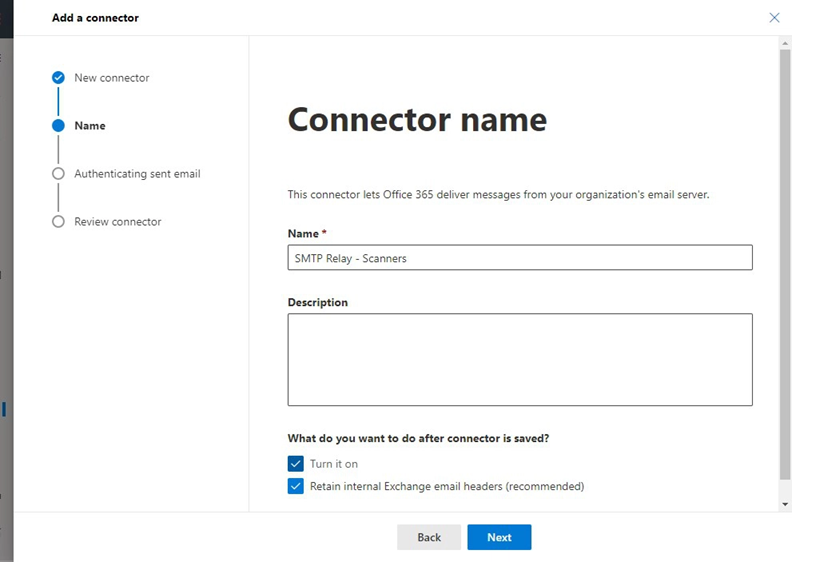Click the Retain internal Exchange email headers label
The height and width of the screenshot is (562, 817).
click(x=446, y=487)
